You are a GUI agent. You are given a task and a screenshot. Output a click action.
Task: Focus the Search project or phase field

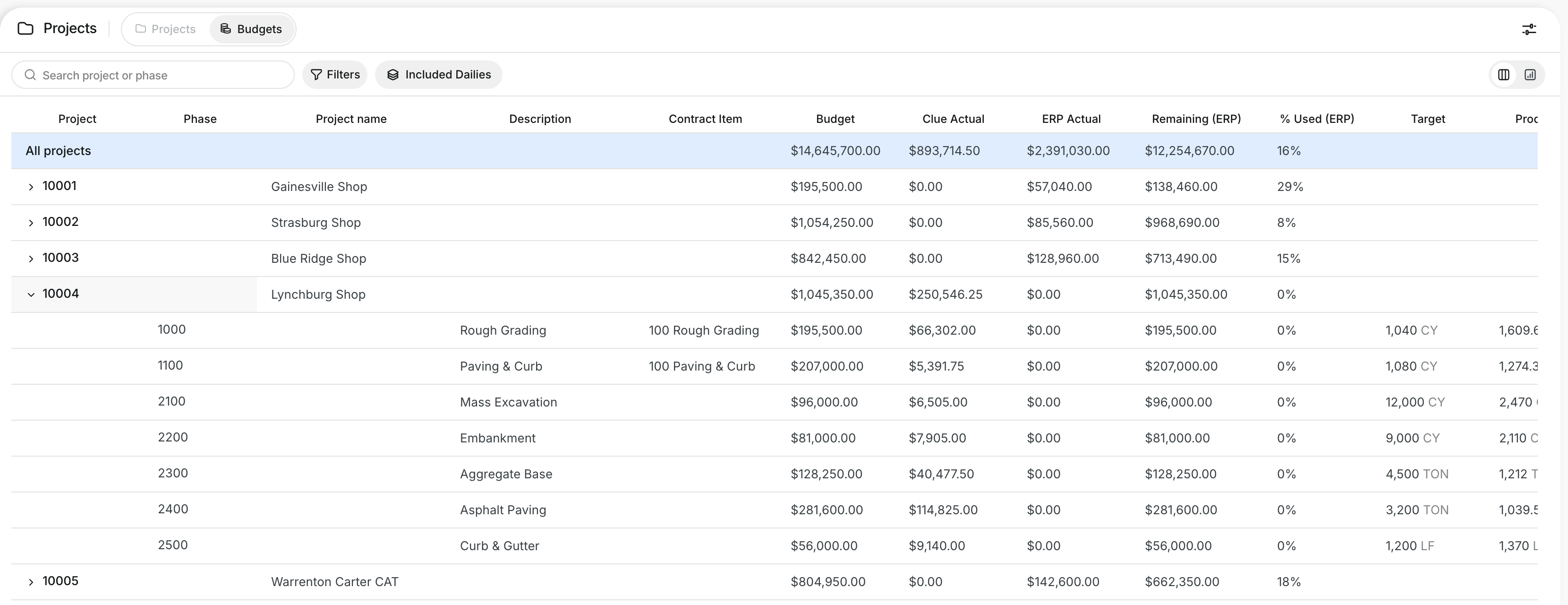[153, 75]
